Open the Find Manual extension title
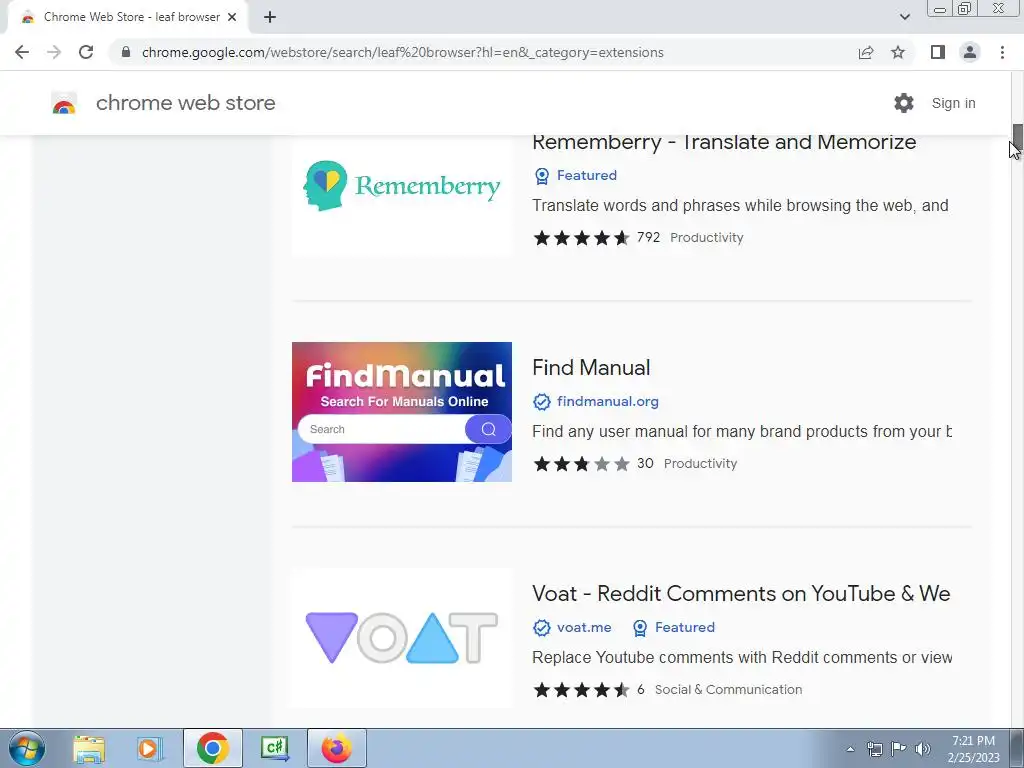Screen dimensions: 1024x768 click(x=591, y=368)
